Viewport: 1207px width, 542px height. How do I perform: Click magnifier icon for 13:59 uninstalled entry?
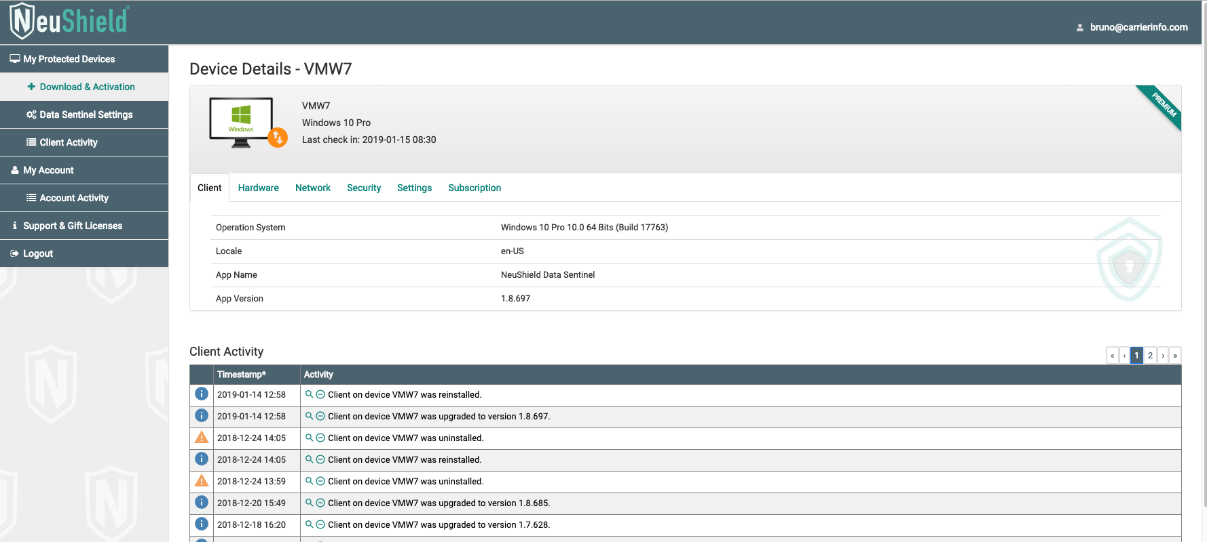309,481
